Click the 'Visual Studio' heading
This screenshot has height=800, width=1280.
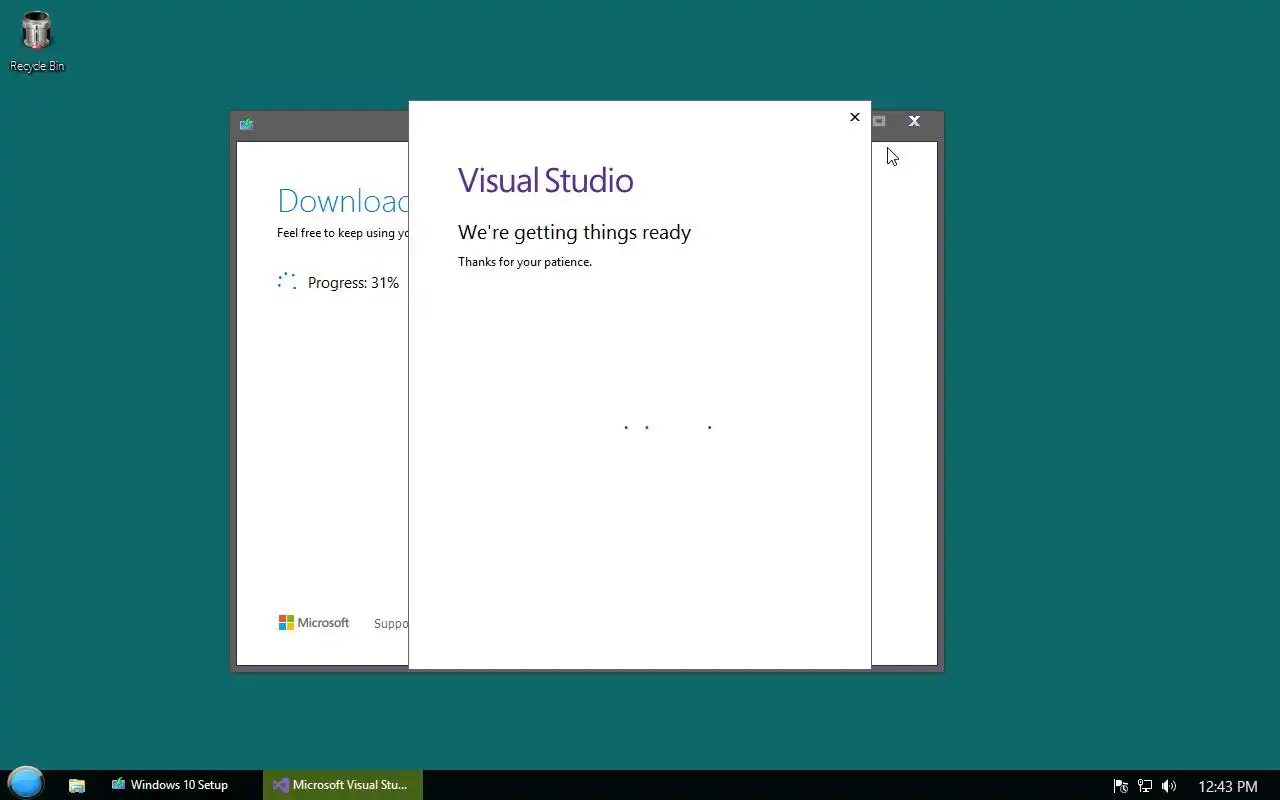(x=545, y=181)
